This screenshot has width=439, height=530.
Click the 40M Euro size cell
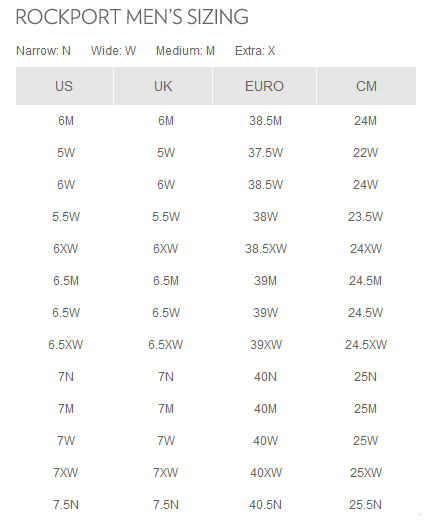(265, 409)
